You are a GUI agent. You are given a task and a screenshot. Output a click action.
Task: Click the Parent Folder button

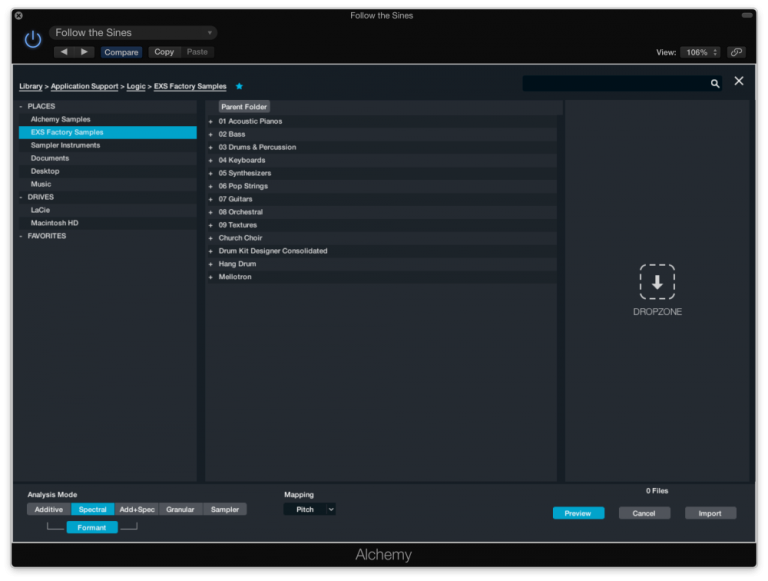tap(244, 107)
